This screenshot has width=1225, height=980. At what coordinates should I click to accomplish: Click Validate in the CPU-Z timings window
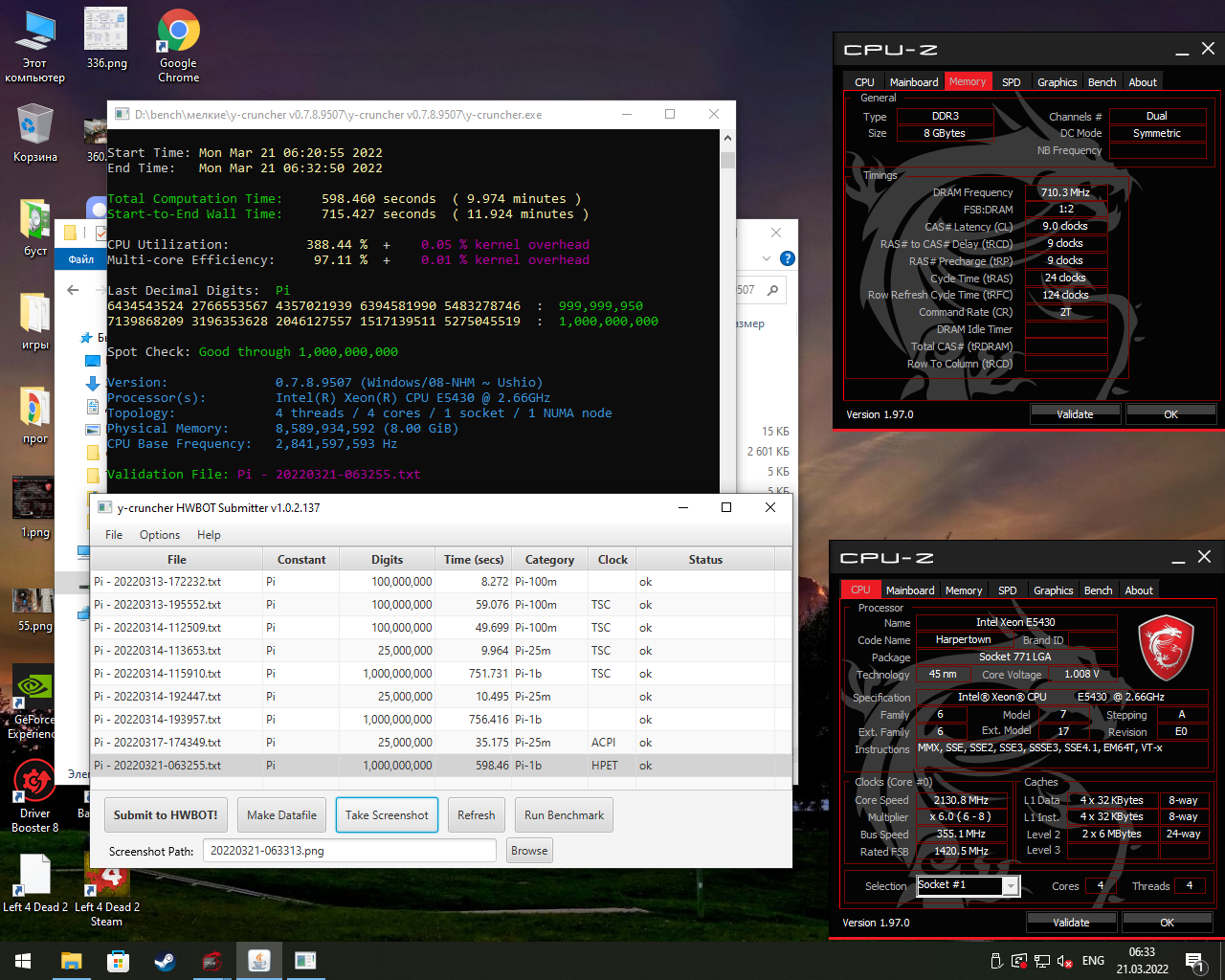coord(1075,414)
